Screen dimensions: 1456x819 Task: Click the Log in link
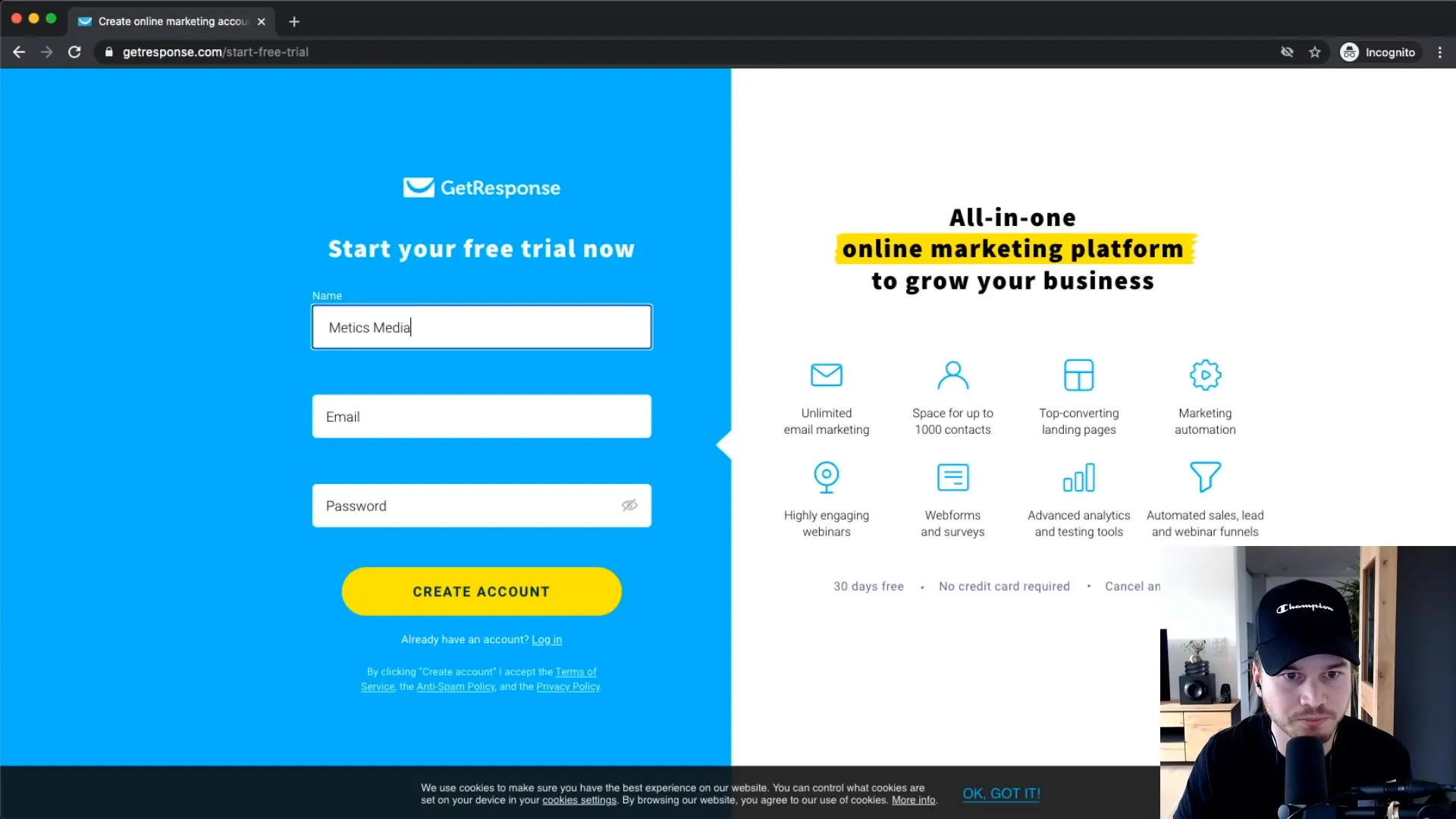(x=547, y=639)
